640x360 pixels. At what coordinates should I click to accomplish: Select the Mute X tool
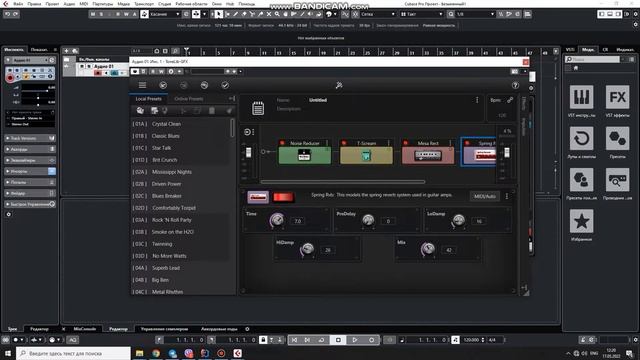point(269,14)
